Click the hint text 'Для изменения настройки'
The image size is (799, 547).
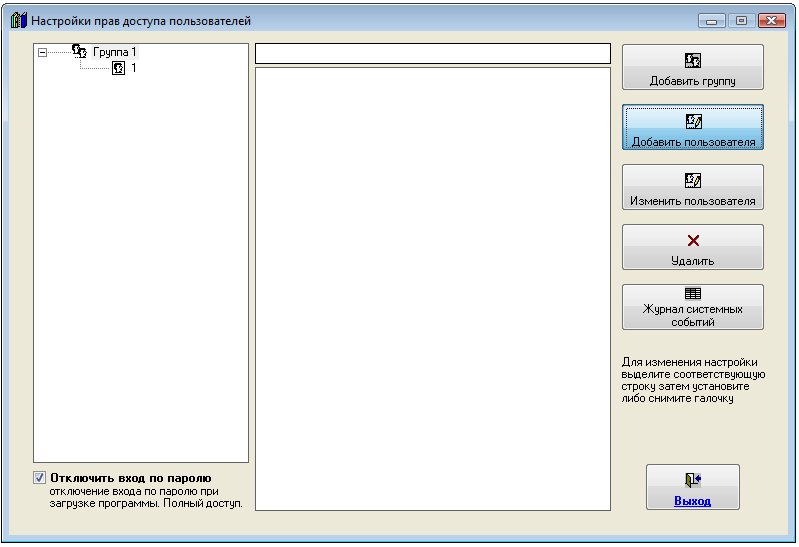[689, 362]
